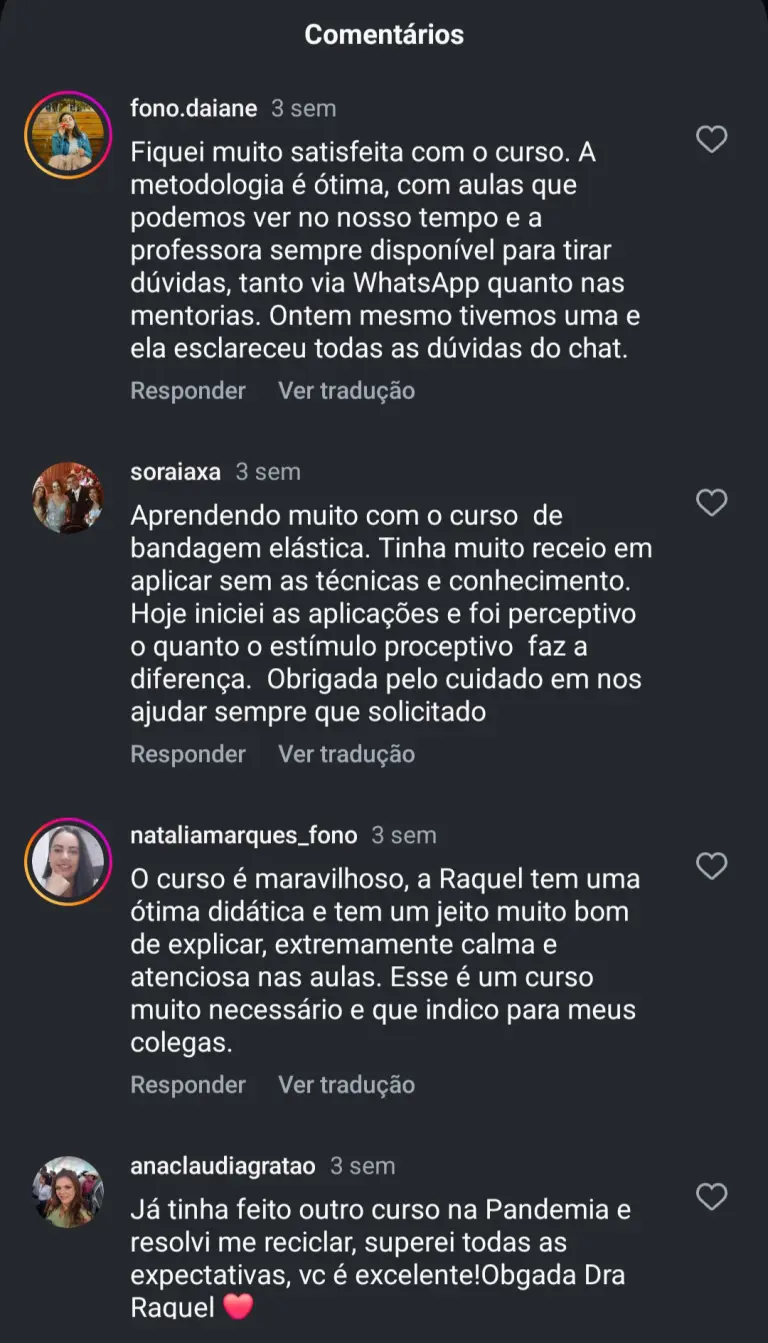Click Responder under fono.daiane's comment
This screenshot has width=768, height=1343.
tap(188, 391)
